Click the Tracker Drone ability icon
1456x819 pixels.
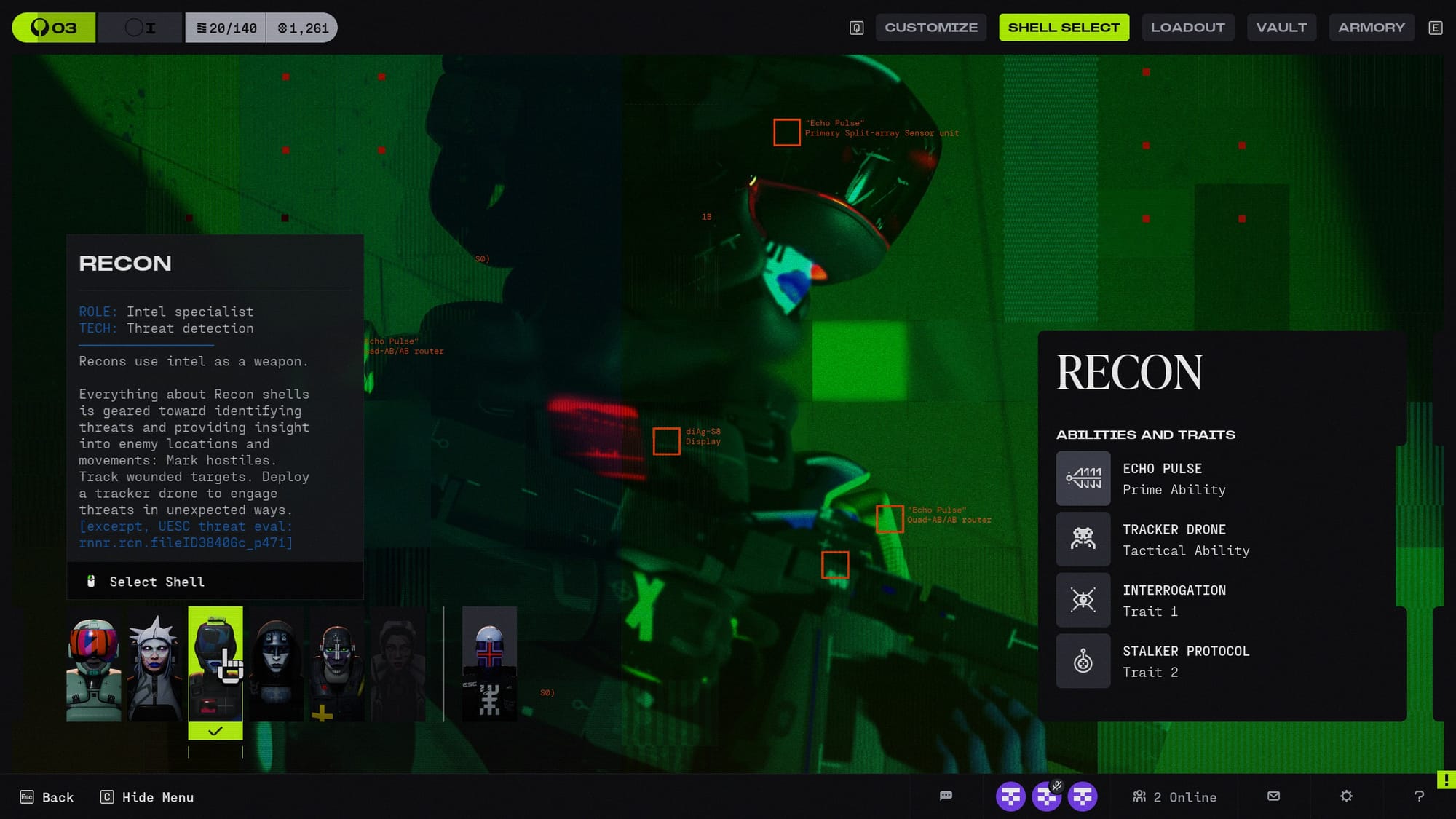click(x=1083, y=539)
